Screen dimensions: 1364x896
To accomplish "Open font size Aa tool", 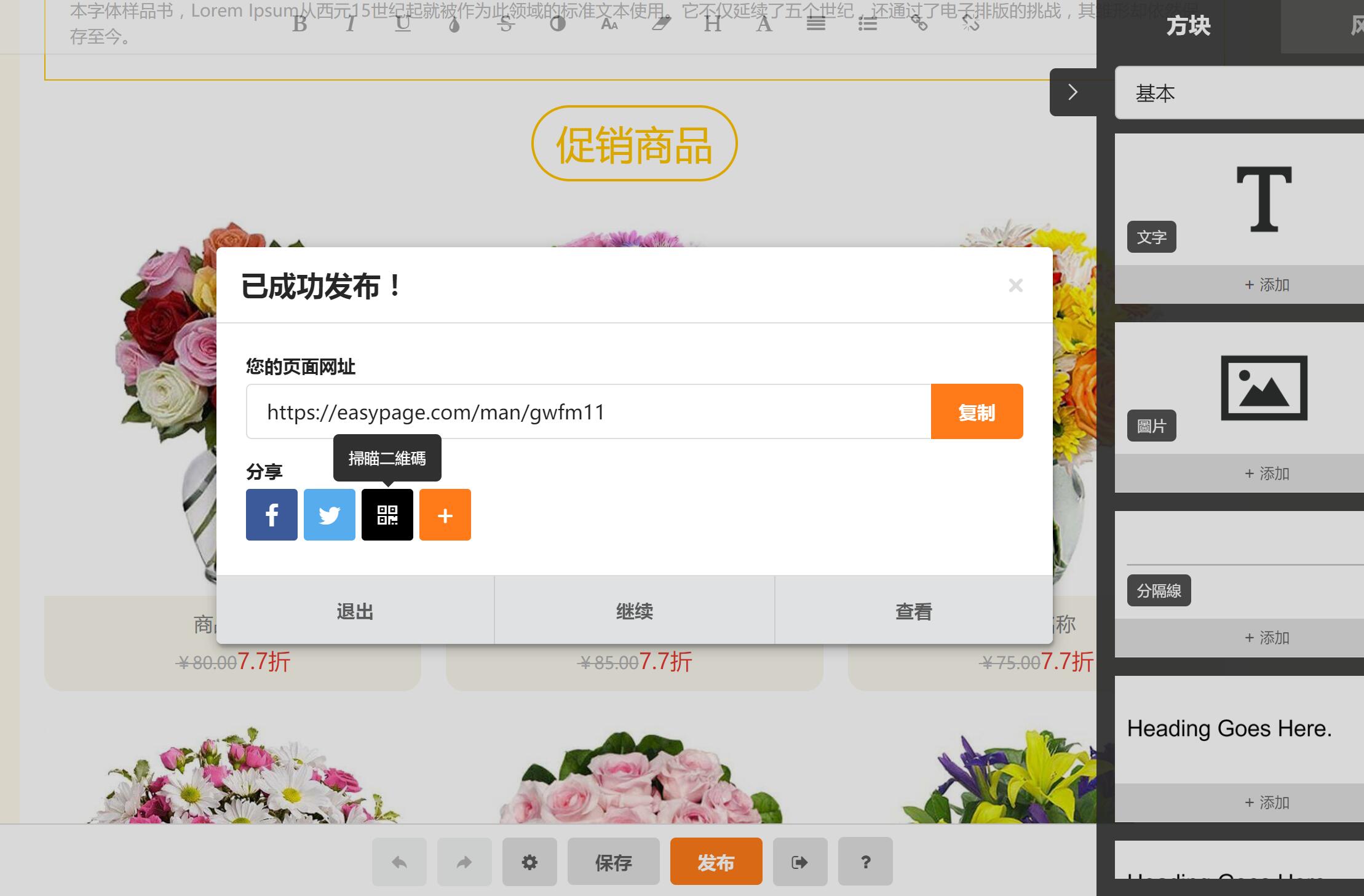I will 609,24.
